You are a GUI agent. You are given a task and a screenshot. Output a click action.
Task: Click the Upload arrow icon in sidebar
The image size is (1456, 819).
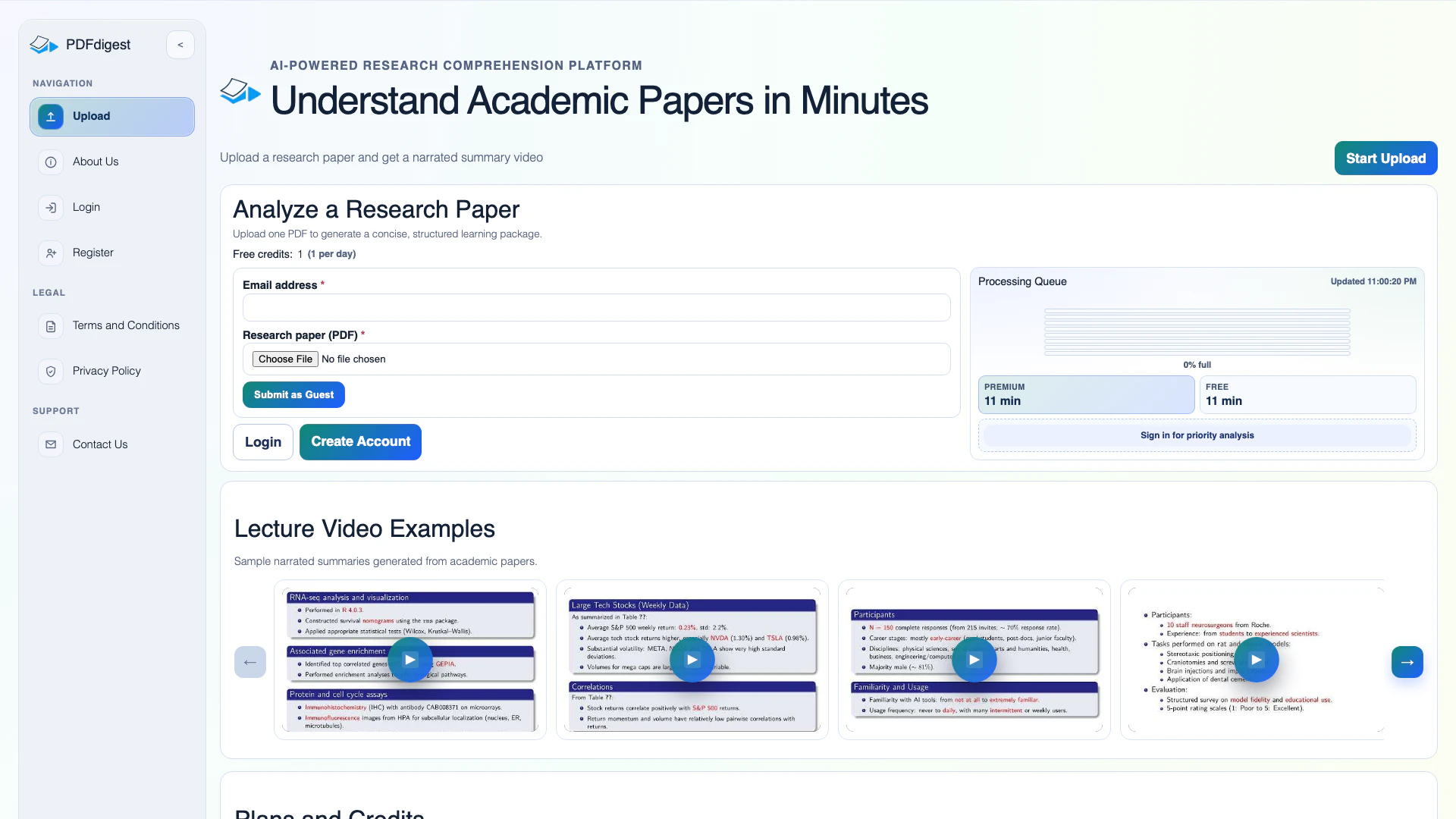pos(51,116)
